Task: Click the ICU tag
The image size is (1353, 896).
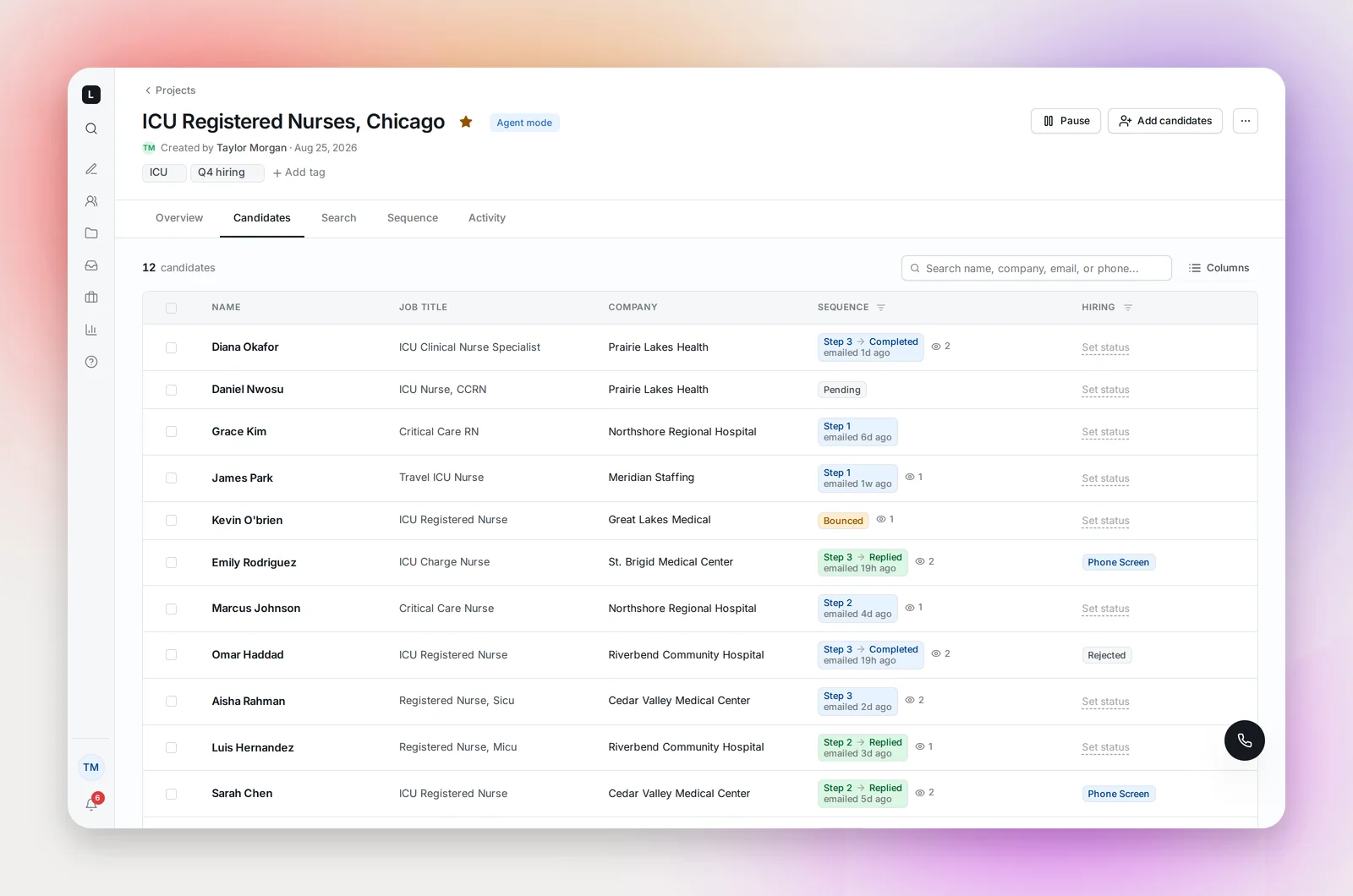Action: tap(164, 172)
